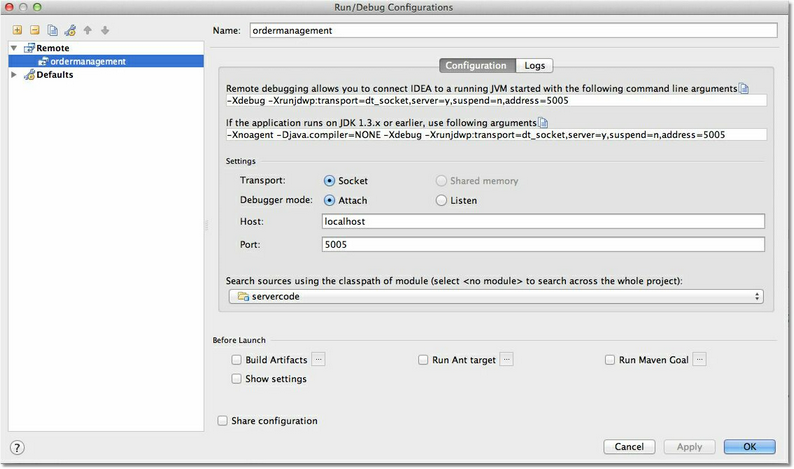Click the Apply button

coord(689,447)
